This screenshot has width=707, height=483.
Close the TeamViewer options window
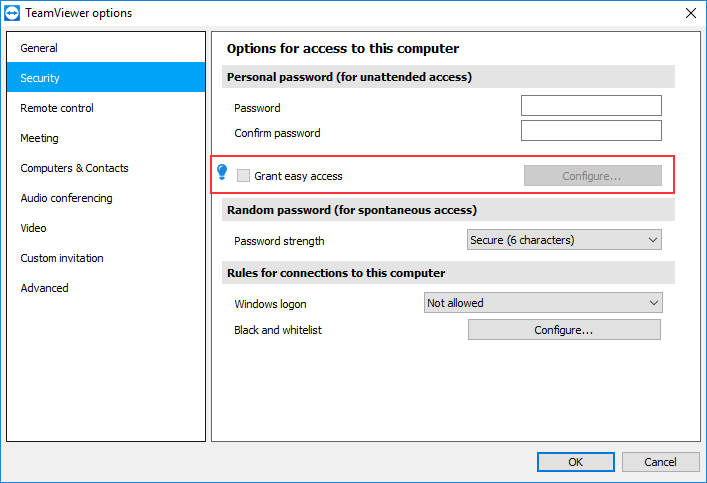690,13
